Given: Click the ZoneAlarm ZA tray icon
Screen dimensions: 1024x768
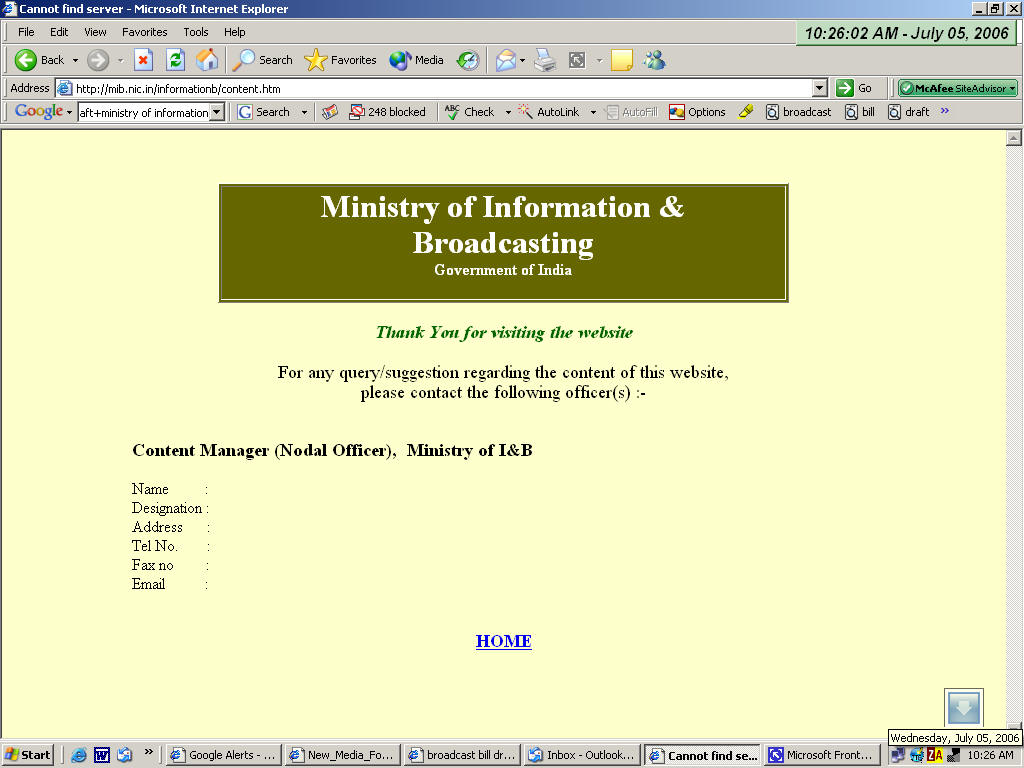Looking at the screenshot, I should (x=935, y=756).
